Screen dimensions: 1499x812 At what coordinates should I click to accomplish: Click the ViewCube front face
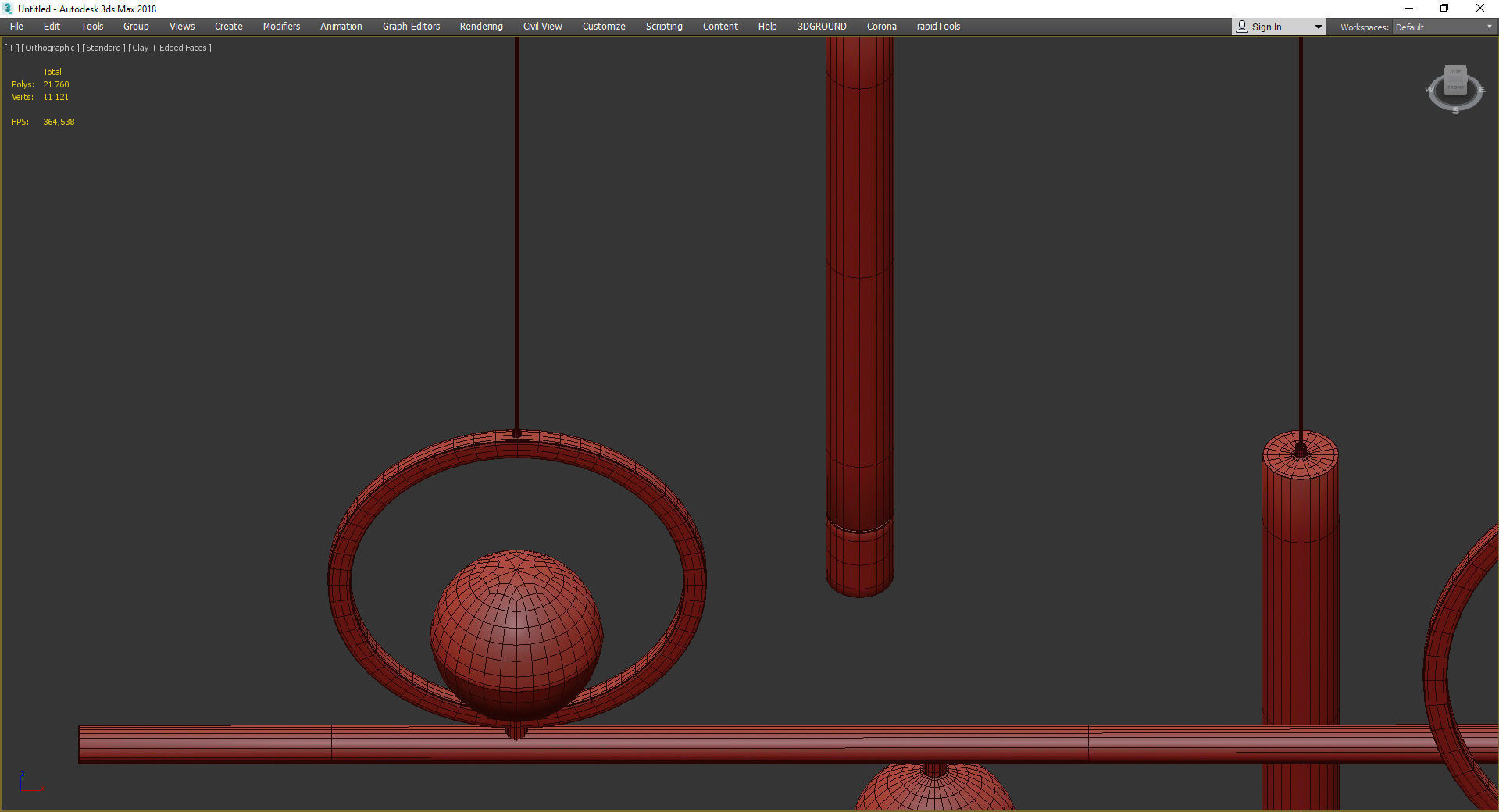click(1455, 87)
